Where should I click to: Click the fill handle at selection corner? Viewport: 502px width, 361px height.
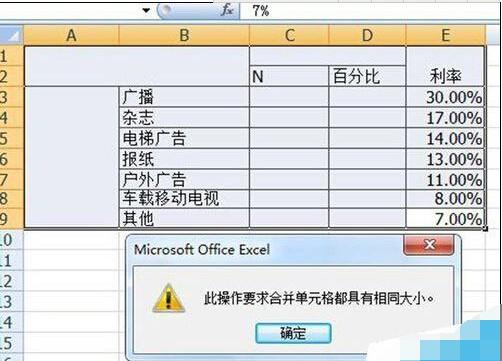click(x=486, y=228)
